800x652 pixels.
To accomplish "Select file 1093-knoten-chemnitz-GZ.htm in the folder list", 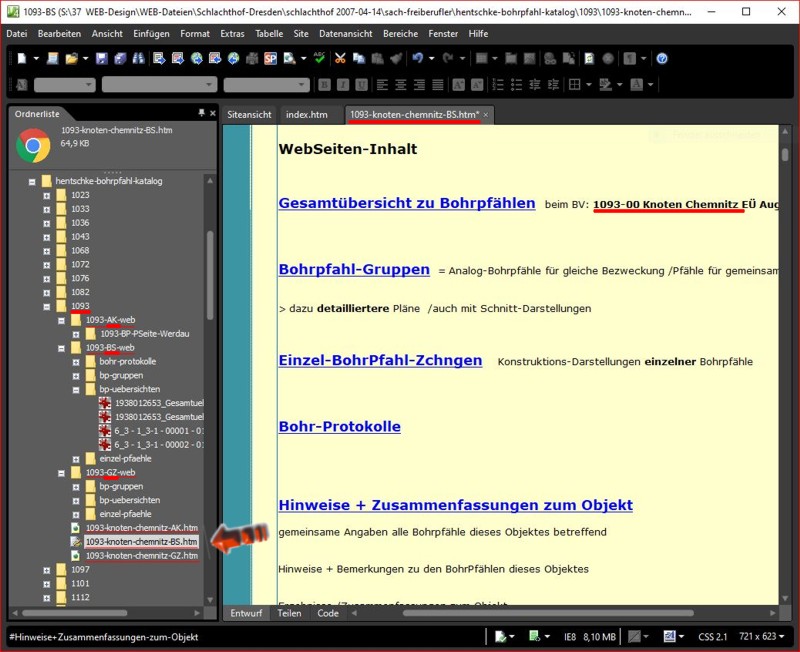I will [x=141, y=555].
